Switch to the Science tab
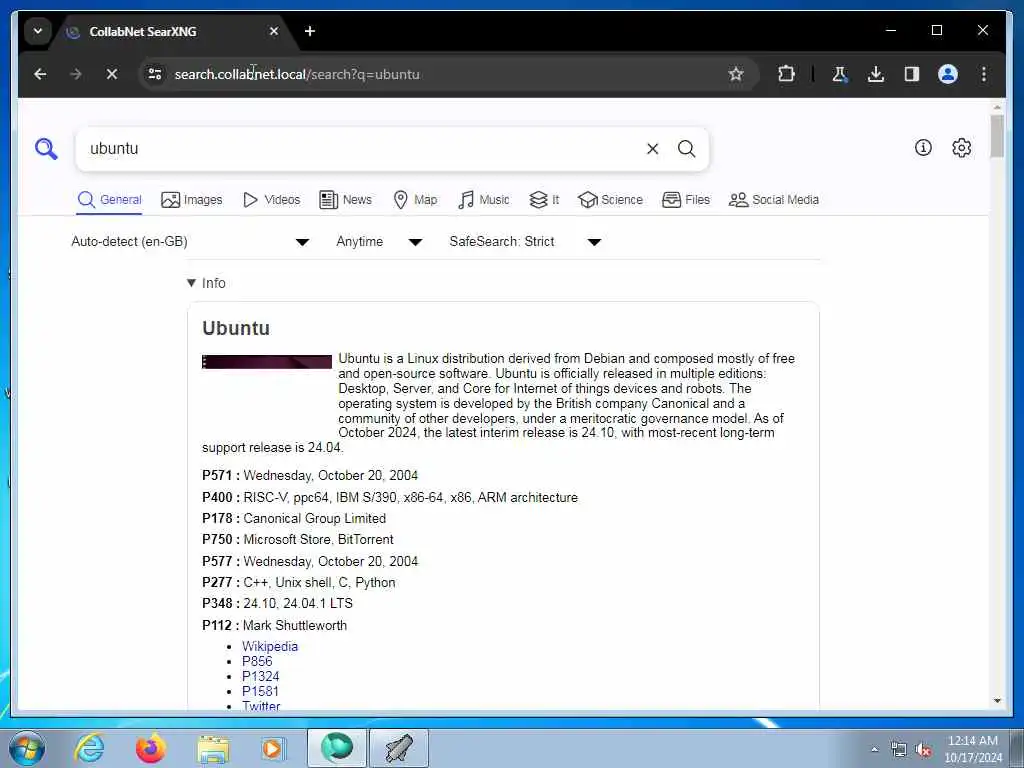The width and height of the screenshot is (1024, 768). coord(611,200)
